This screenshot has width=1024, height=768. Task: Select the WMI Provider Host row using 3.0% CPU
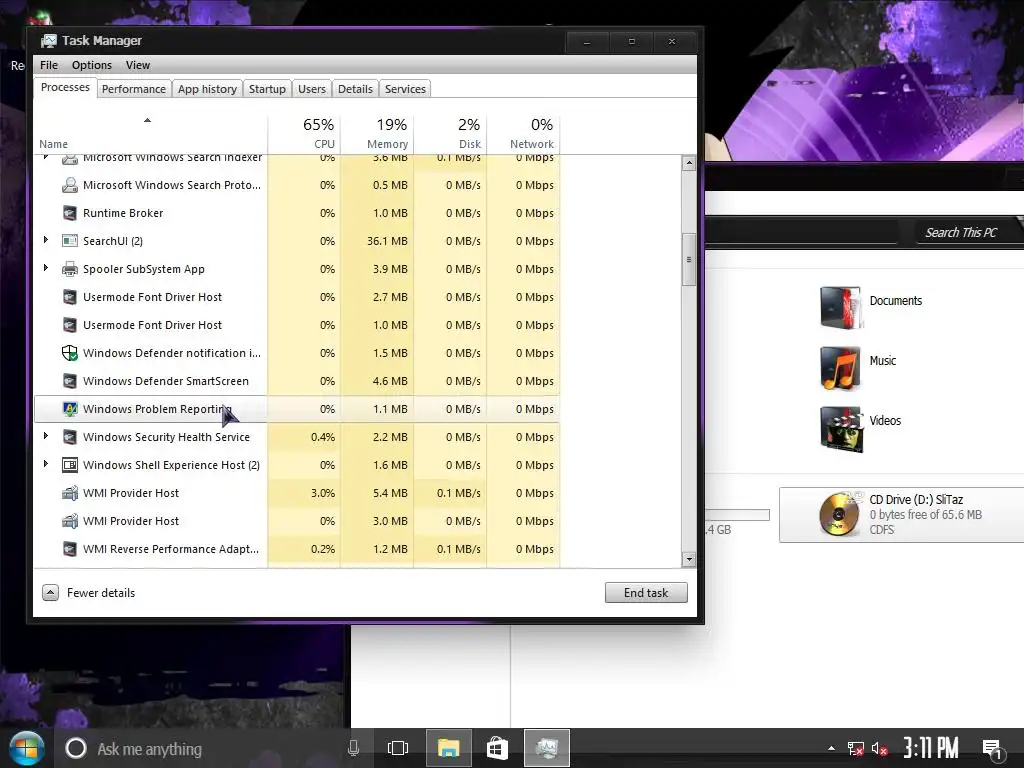coord(296,493)
